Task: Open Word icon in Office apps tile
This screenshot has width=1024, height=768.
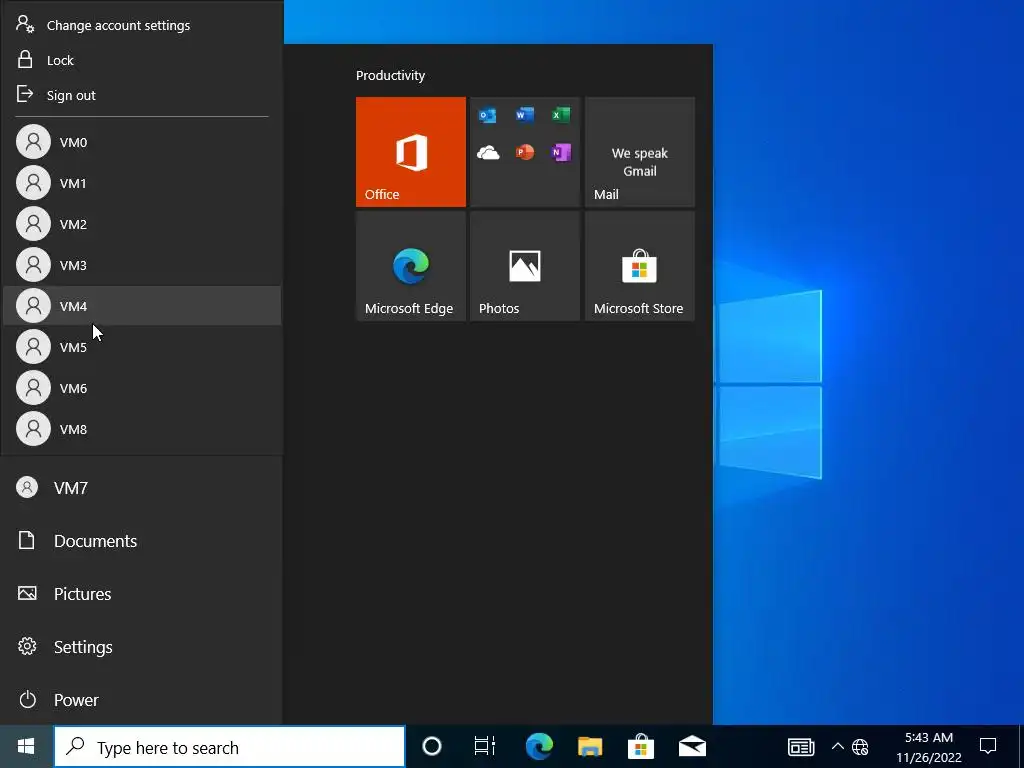Action: (524, 116)
